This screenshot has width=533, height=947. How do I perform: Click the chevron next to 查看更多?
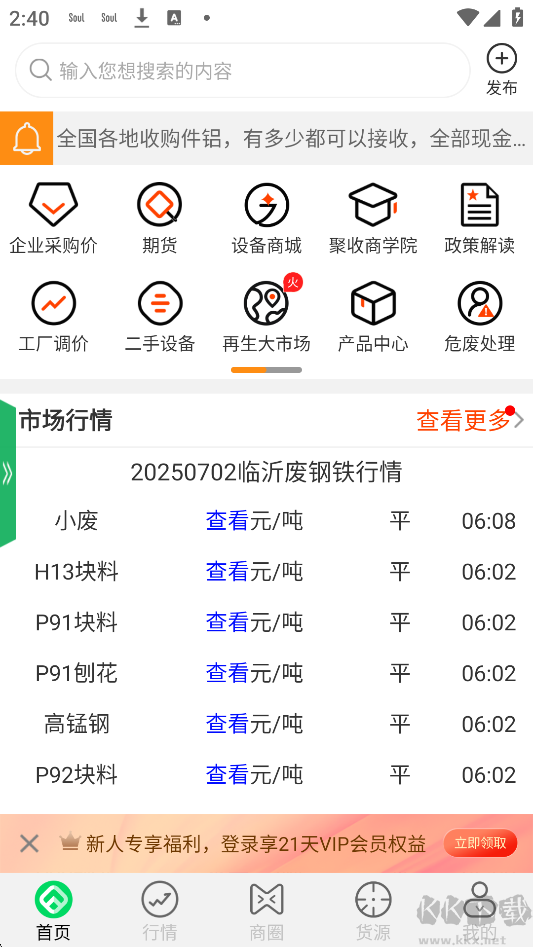tap(519, 420)
